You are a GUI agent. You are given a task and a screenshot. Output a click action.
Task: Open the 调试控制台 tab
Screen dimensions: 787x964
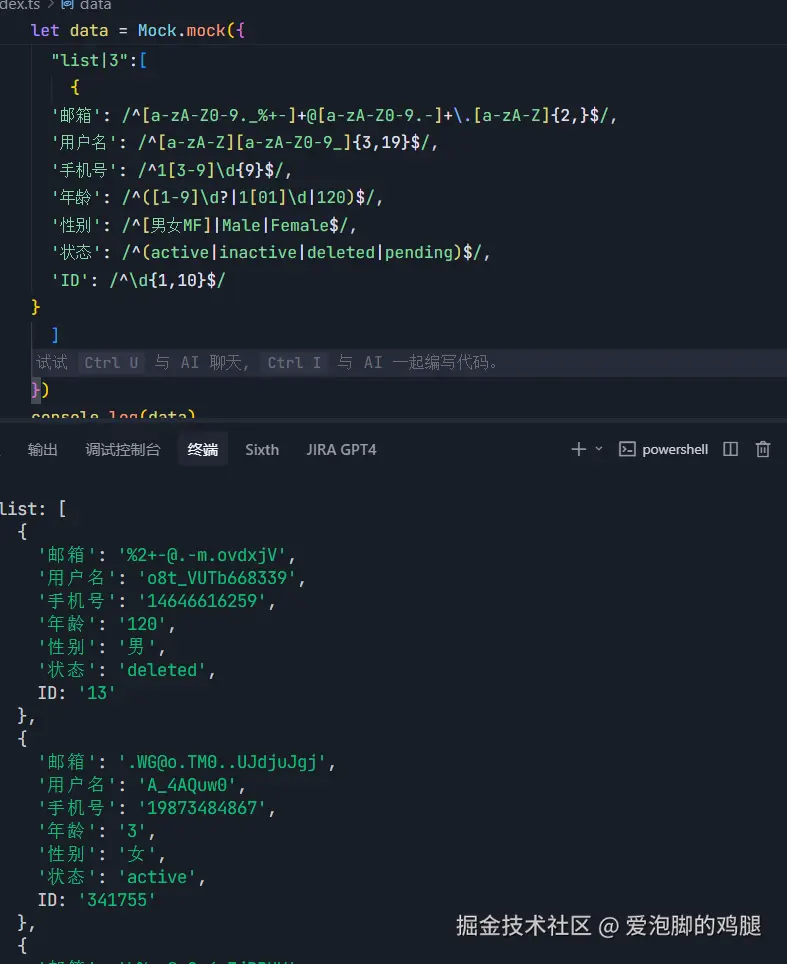coord(122,450)
